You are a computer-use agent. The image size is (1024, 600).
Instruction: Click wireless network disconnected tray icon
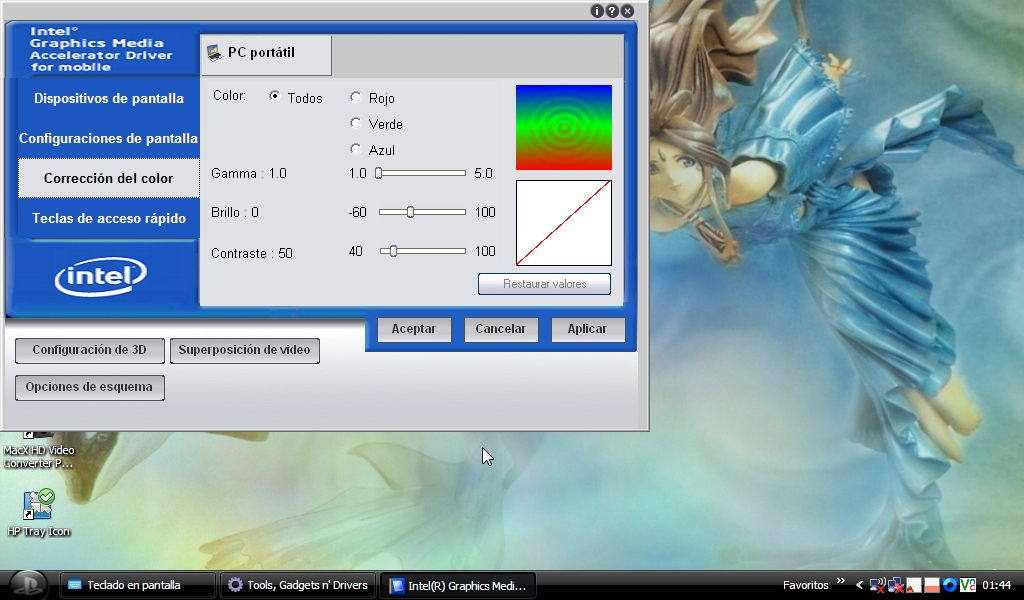(878, 585)
